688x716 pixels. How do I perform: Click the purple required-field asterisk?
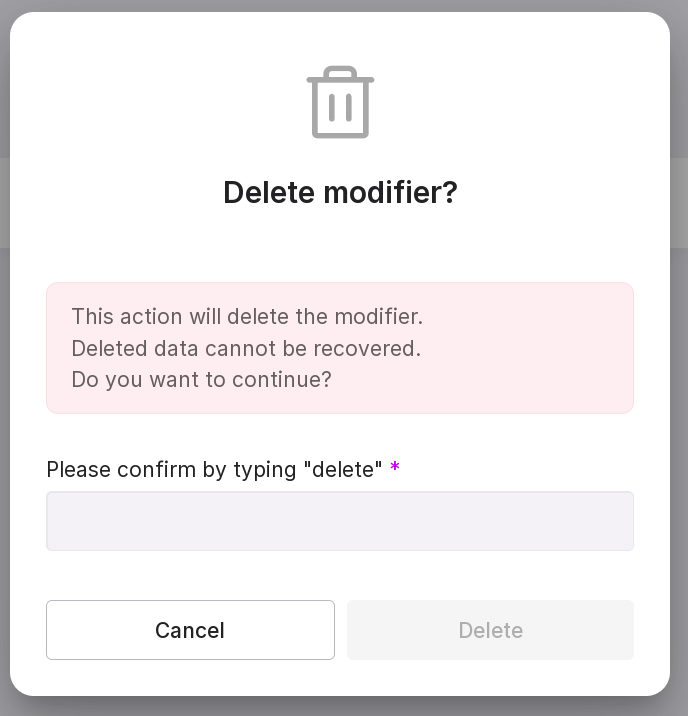click(395, 468)
